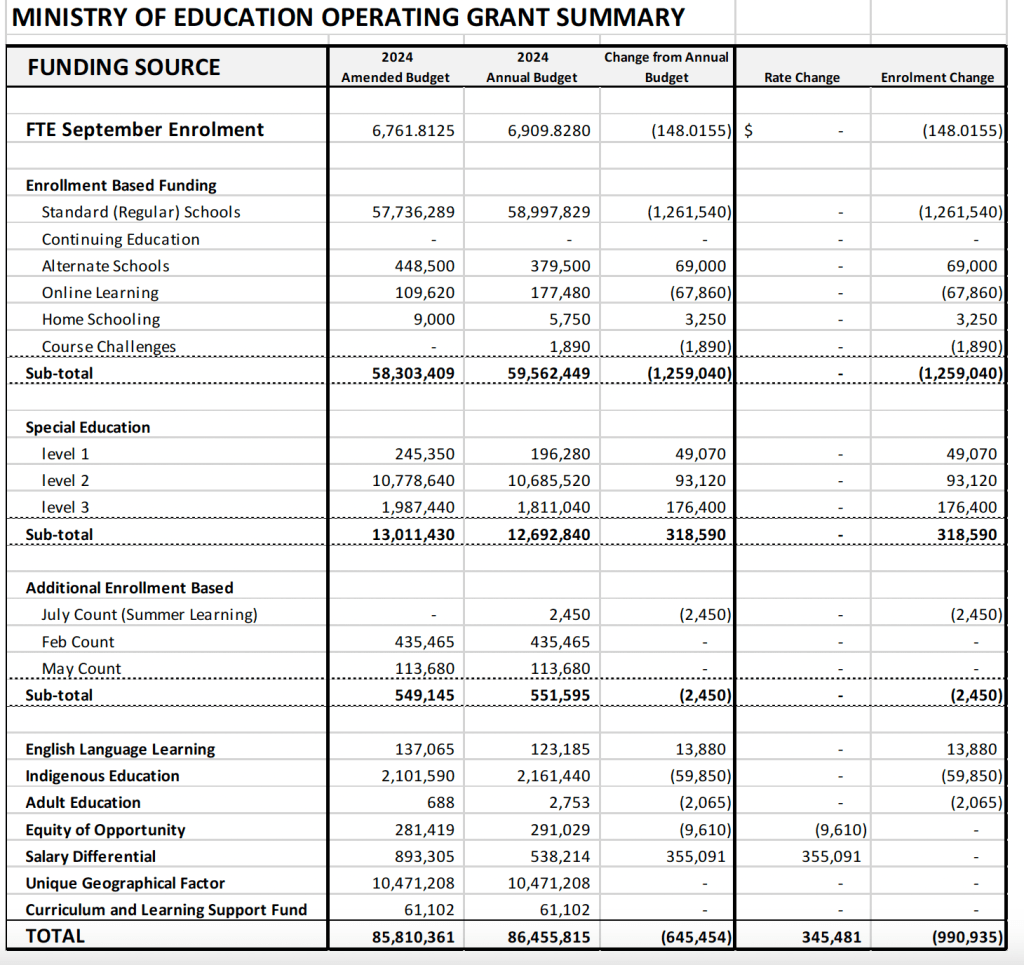Image resolution: width=1024 pixels, height=965 pixels.
Task: Click the Online Learning row label
Action: (x=100, y=293)
